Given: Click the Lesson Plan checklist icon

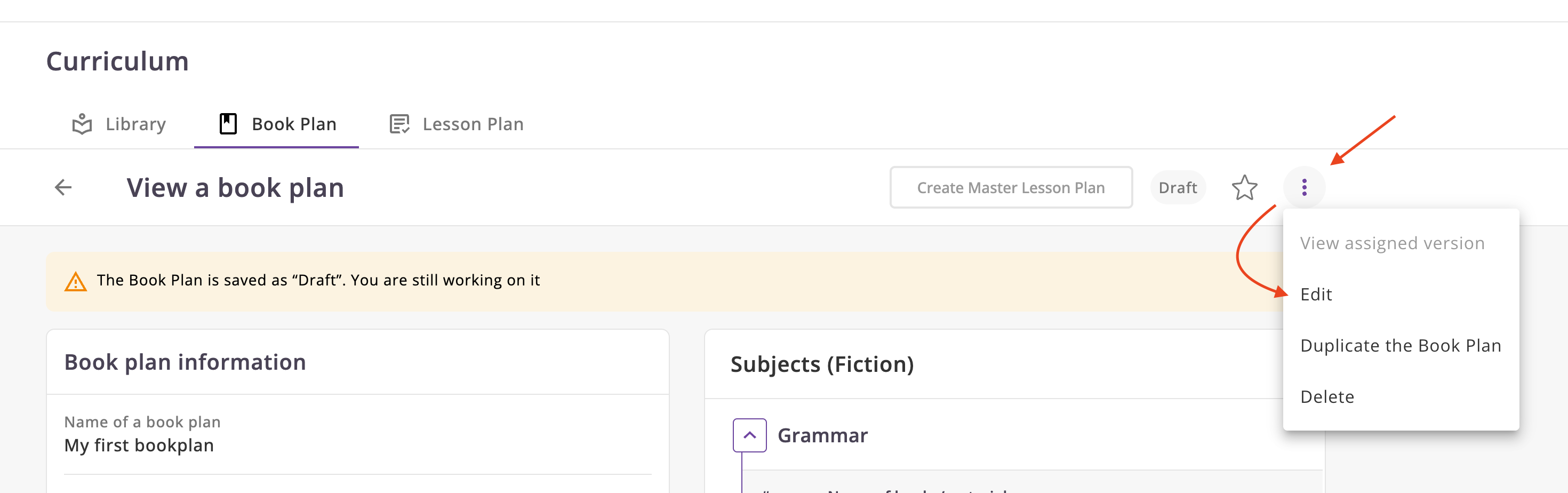Looking at the screenshot, I should click(399, 124).
